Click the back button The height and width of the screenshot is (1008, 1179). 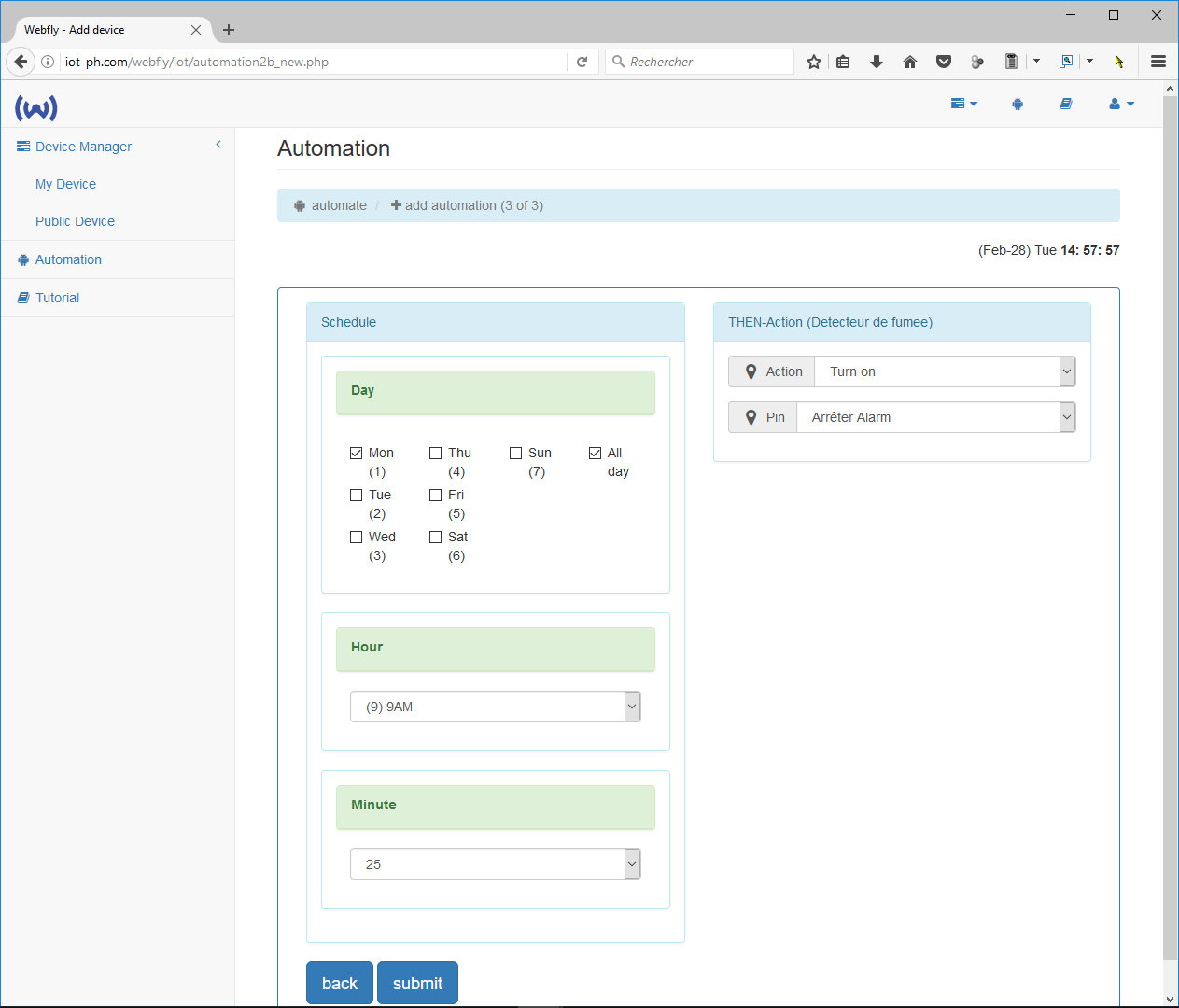click(x=340, y=983)
